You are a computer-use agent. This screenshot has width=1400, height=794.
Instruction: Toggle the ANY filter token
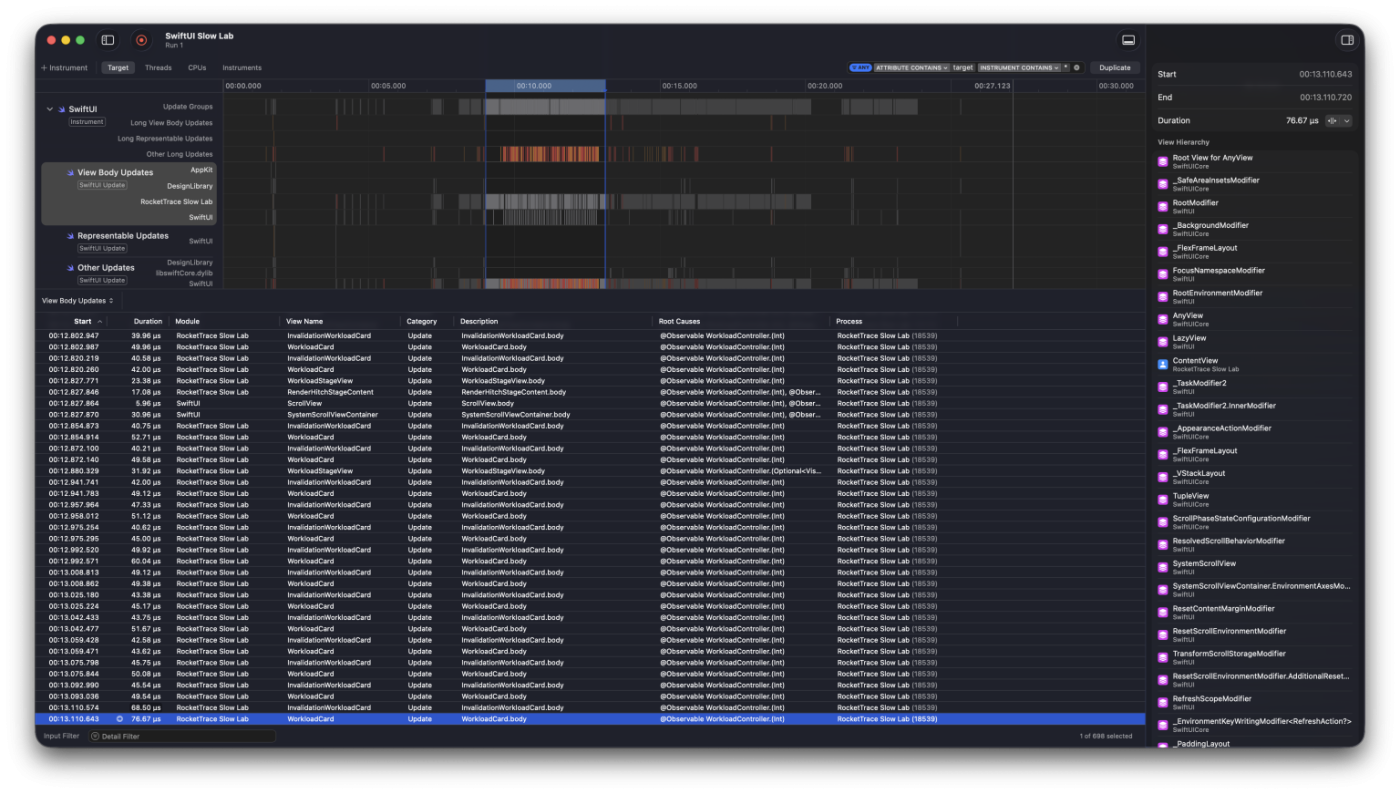coord(860,68)
